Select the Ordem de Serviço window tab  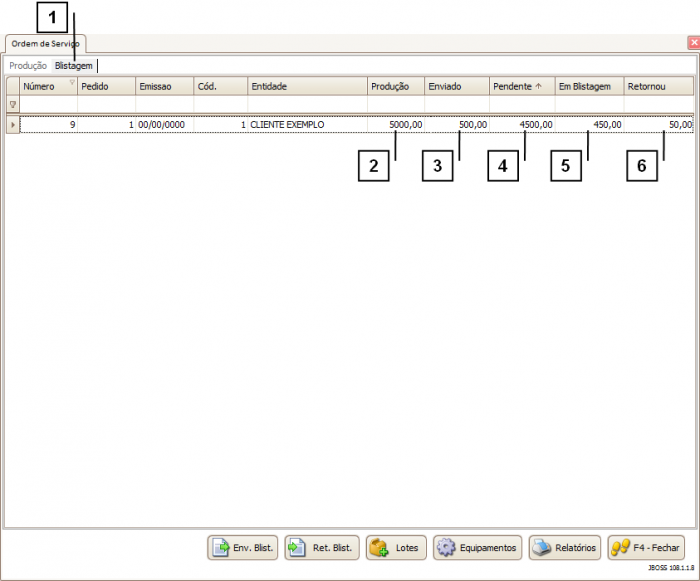pos(46,44)
